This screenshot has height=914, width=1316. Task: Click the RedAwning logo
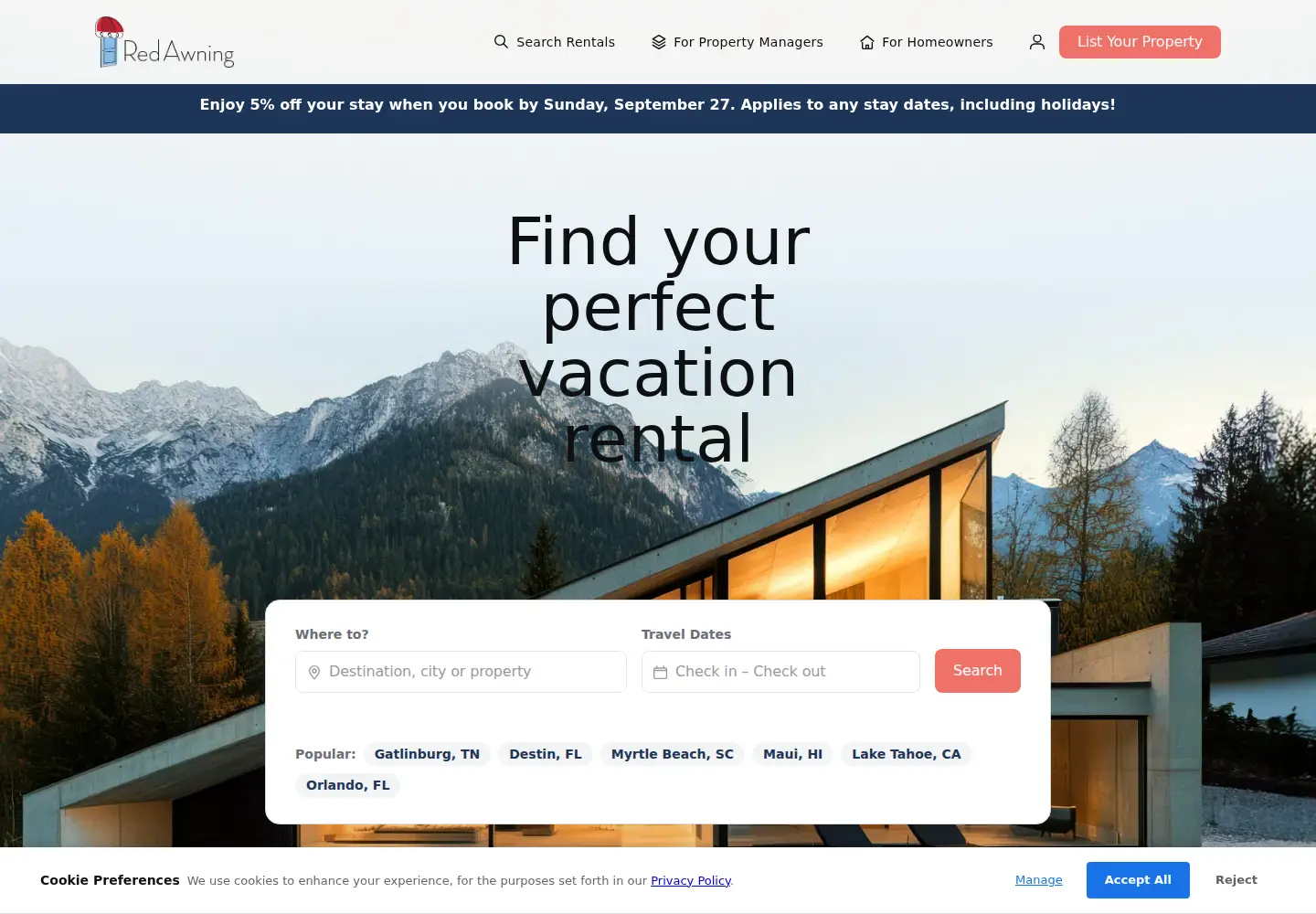(x=164, y=42)
